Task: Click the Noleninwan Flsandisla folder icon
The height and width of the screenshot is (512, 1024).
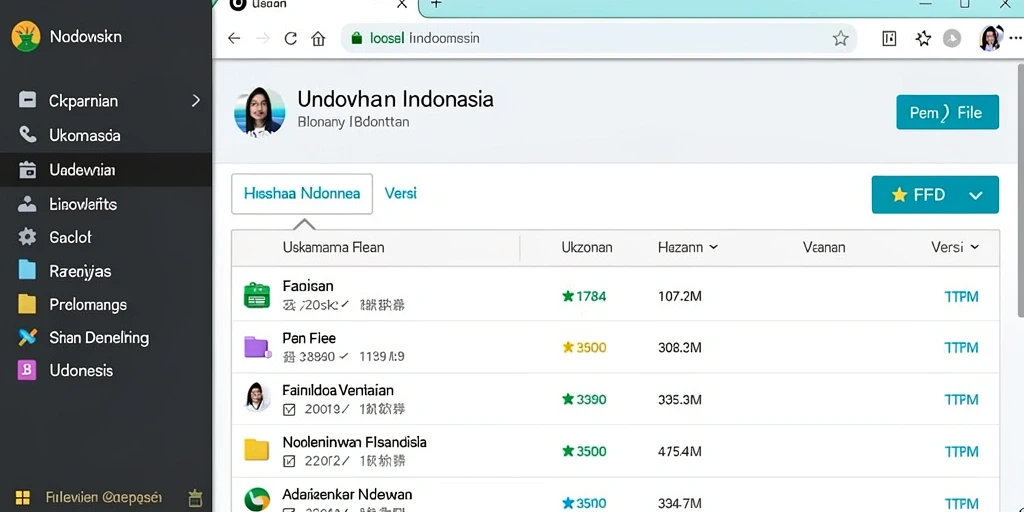Action: point(257,450)
